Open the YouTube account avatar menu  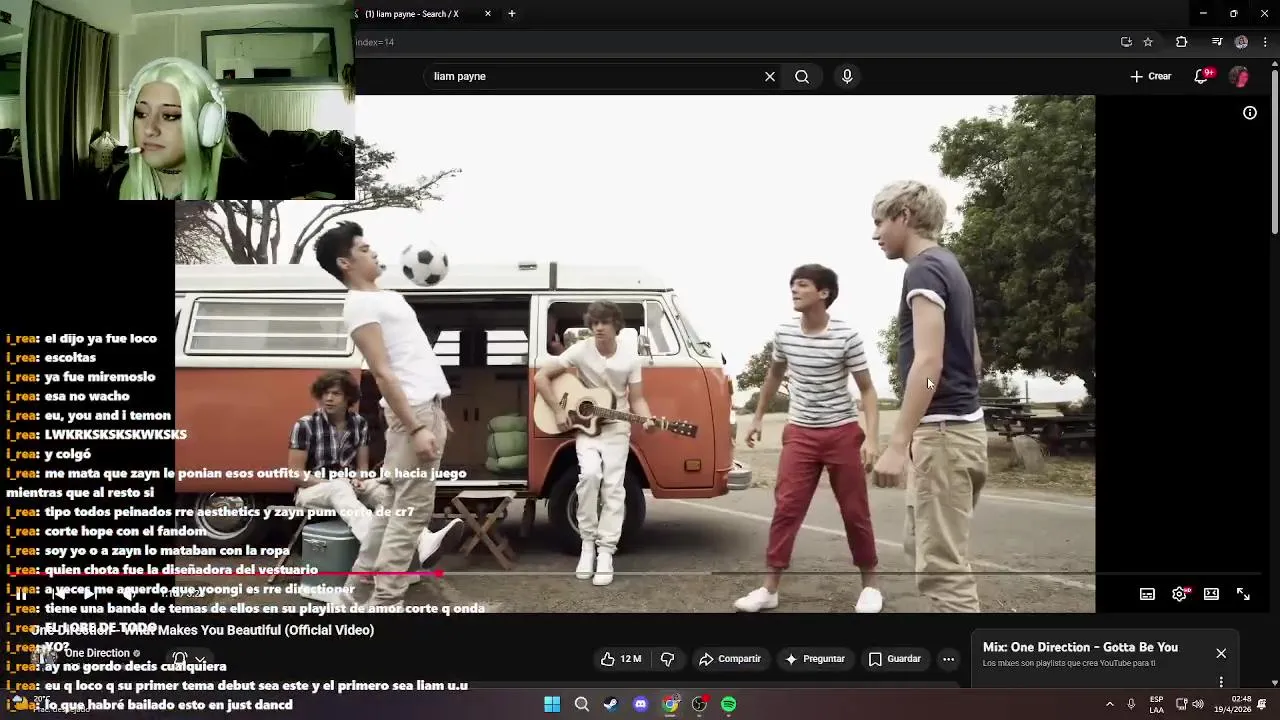point(1239,76)
